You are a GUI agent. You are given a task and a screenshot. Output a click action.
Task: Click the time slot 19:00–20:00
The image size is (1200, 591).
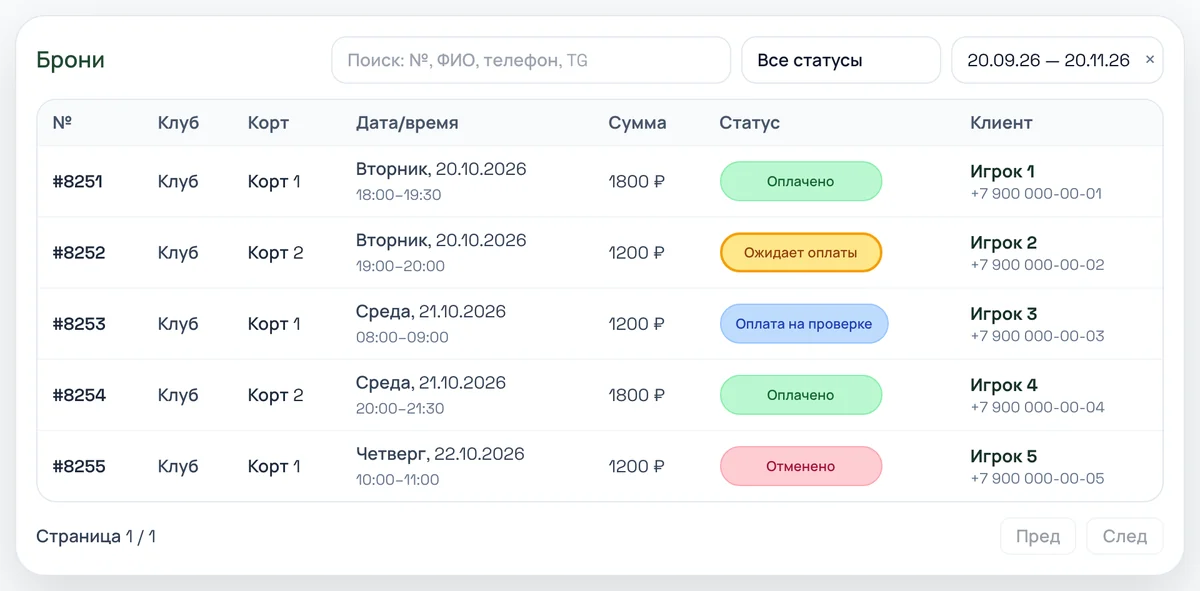pos(400,266)
